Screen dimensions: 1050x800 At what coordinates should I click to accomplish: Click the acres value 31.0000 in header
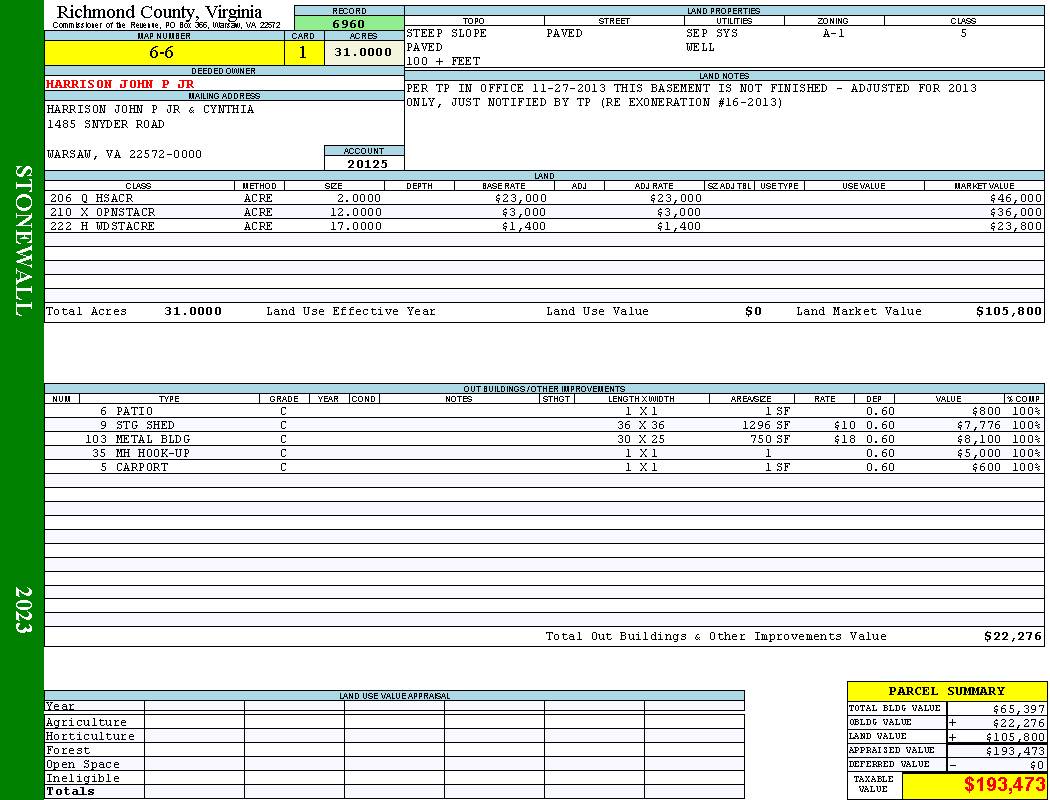click(x=364, y=53)
